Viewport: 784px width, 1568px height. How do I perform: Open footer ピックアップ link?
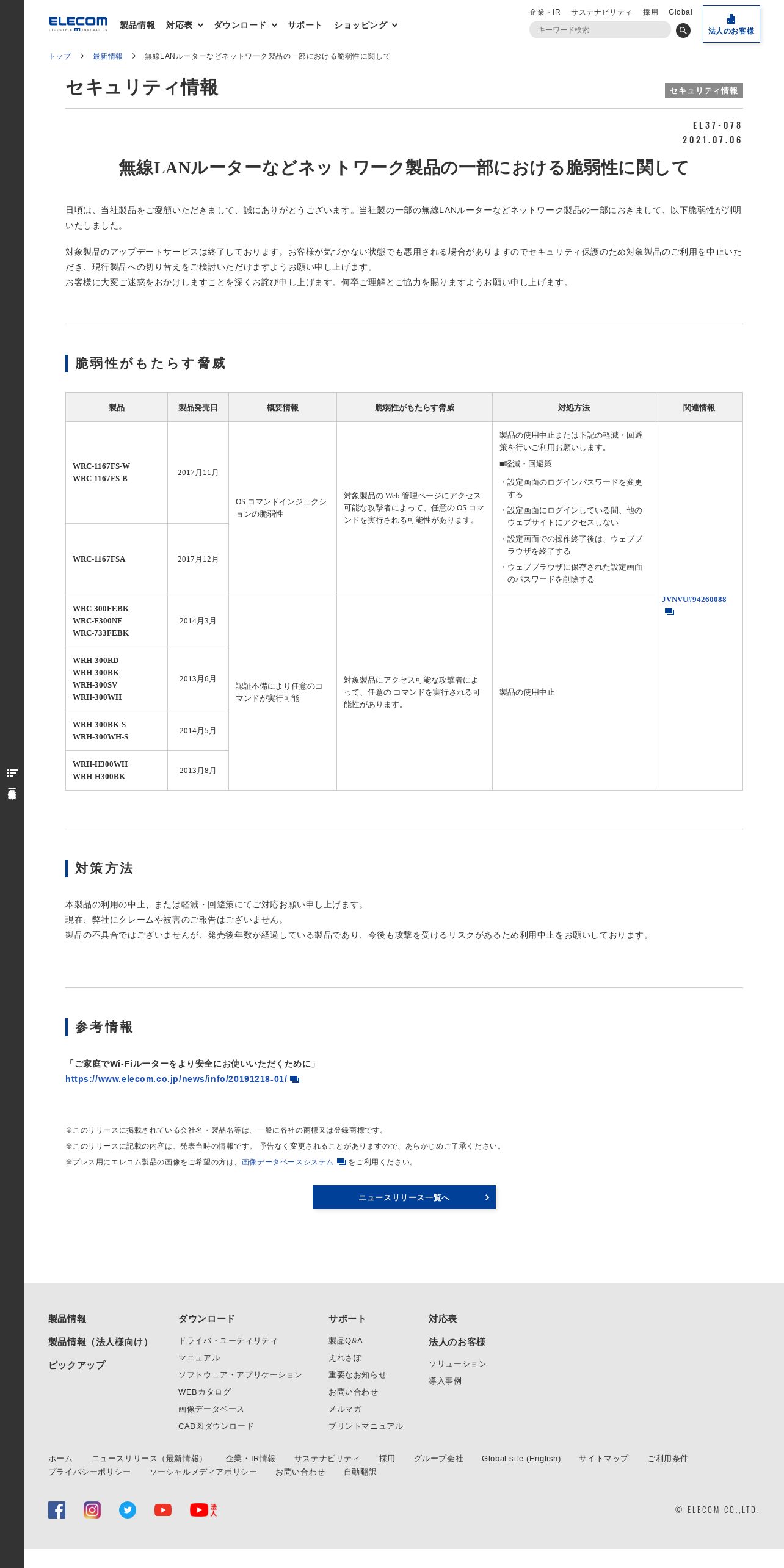[x=77, y=1365]
